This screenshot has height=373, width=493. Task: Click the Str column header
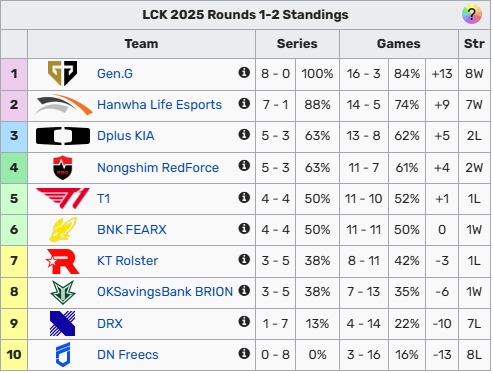pyautogui.click(x=474, y=44)
